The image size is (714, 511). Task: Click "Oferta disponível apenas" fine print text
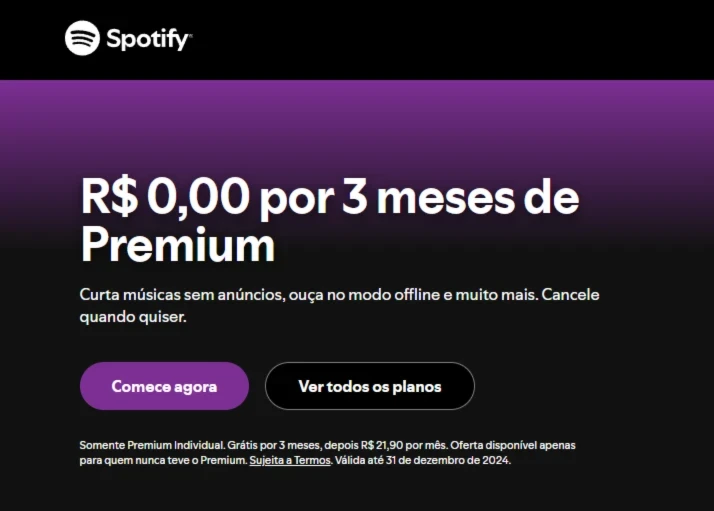pyautogui.click(x=513, y=445)
